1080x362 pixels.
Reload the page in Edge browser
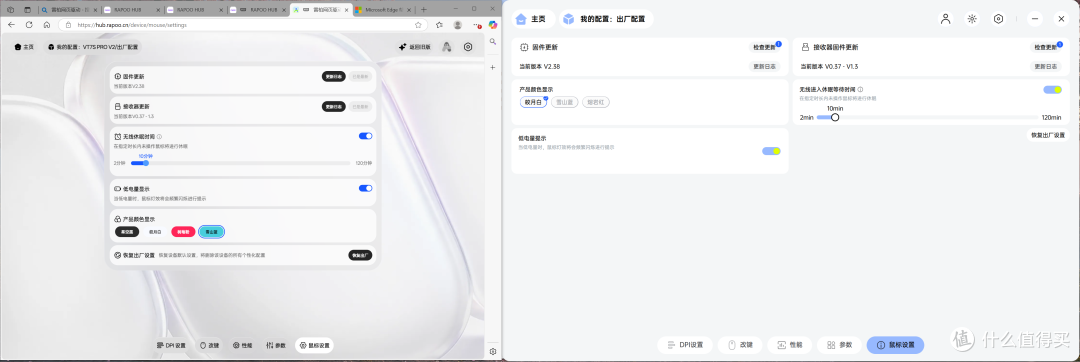(29, 24)
